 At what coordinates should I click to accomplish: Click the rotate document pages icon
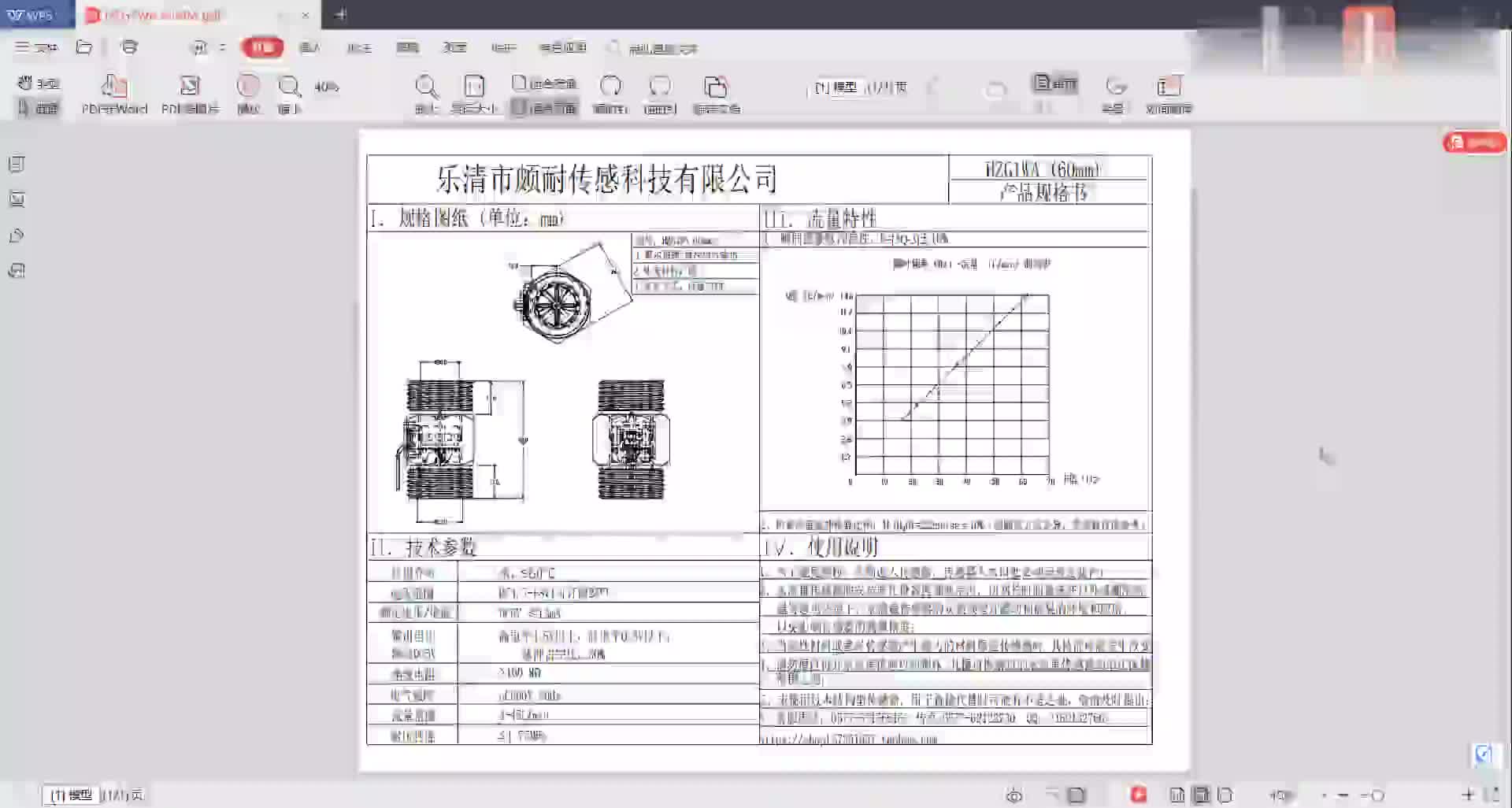[x=716, y=95]
